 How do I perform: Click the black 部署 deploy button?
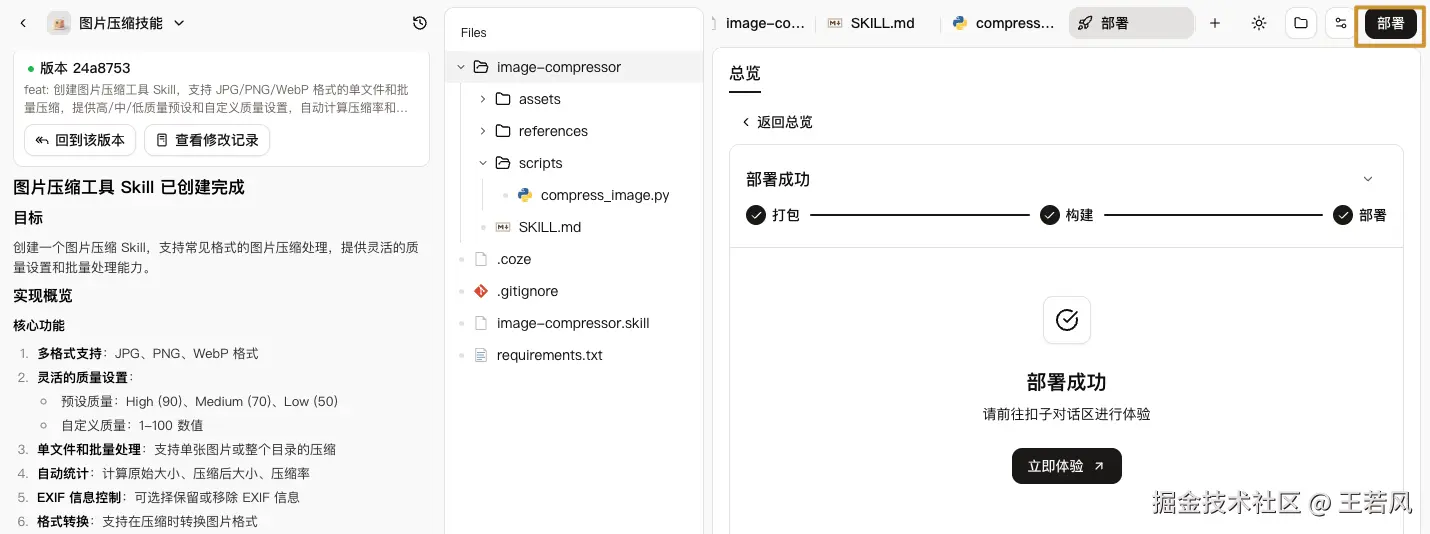(x=1390, y=23)
